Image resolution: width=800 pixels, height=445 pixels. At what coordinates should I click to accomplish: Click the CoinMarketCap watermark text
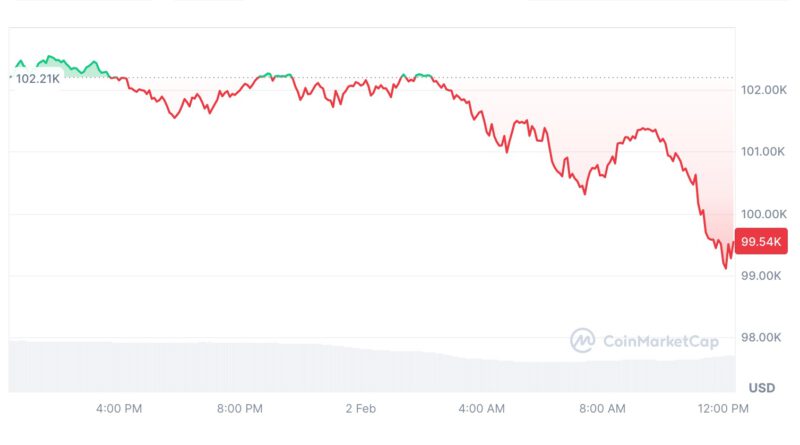click(660, 341)
